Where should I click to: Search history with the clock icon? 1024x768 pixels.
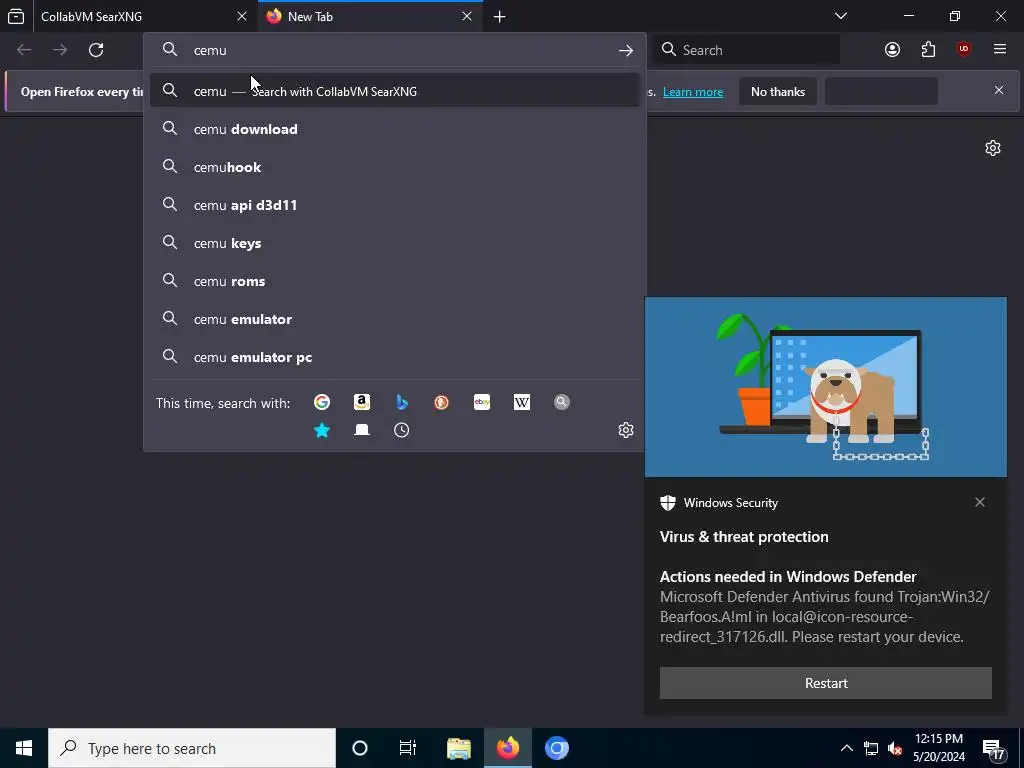click(402, 430)
